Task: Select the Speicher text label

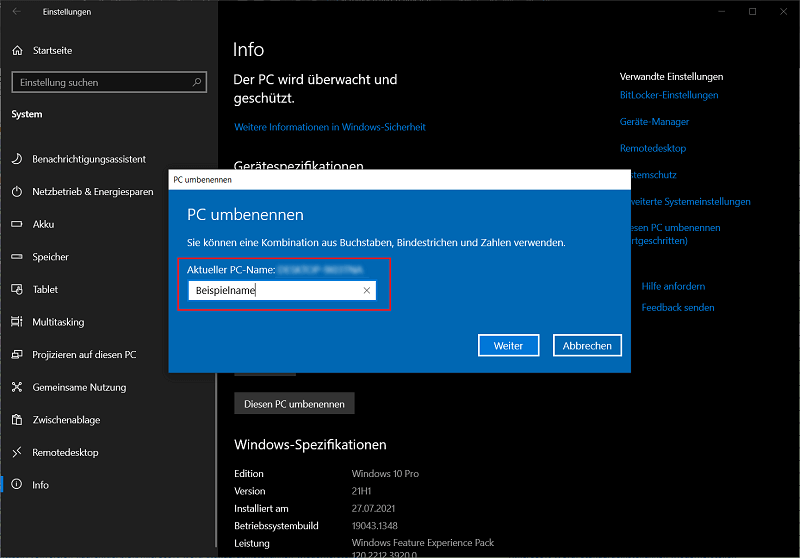Action: [51, 257]
